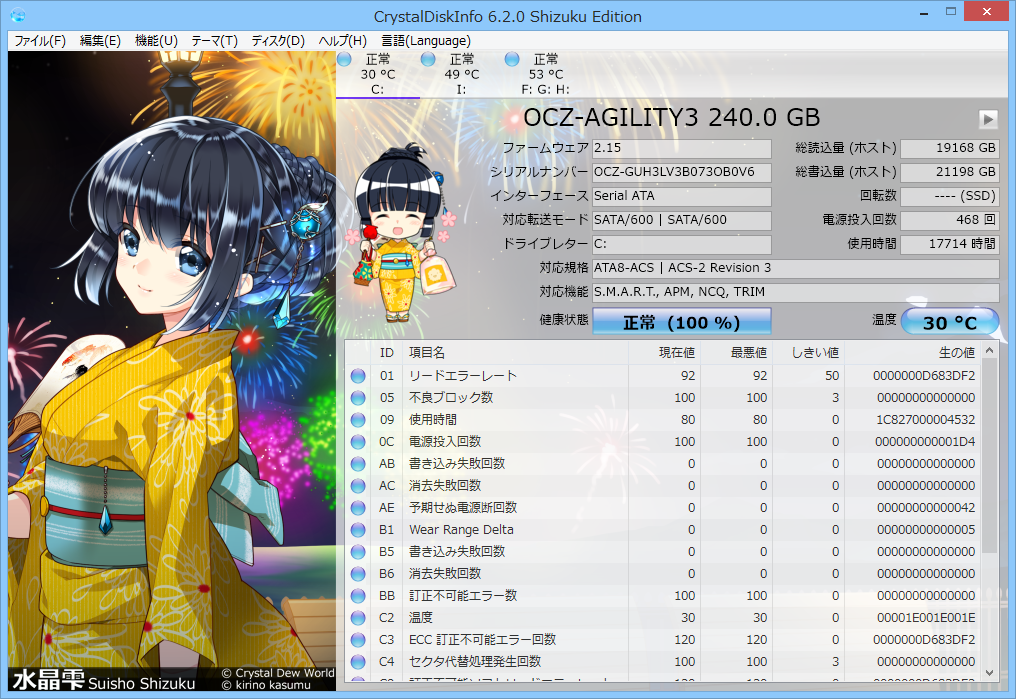1016x699 pixels.
Task: Click the chibi Shizuku character image
Action: click(404, 233)
